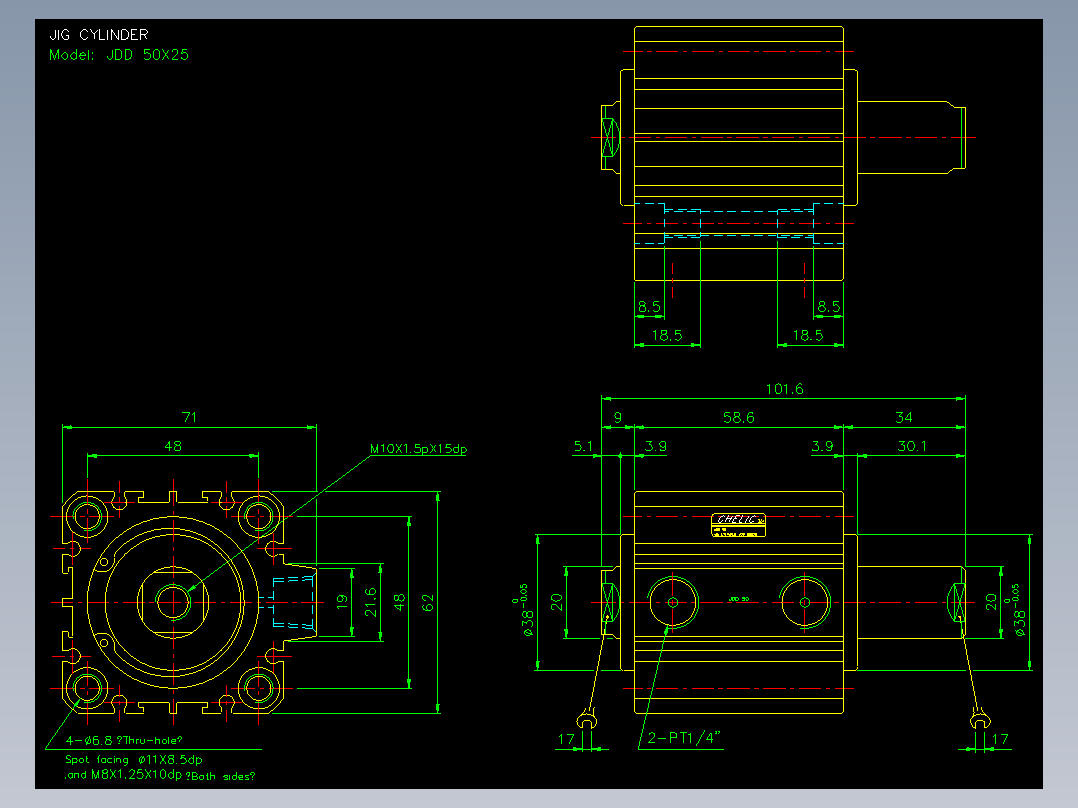Click the "9" dimension text

[617, 417]
